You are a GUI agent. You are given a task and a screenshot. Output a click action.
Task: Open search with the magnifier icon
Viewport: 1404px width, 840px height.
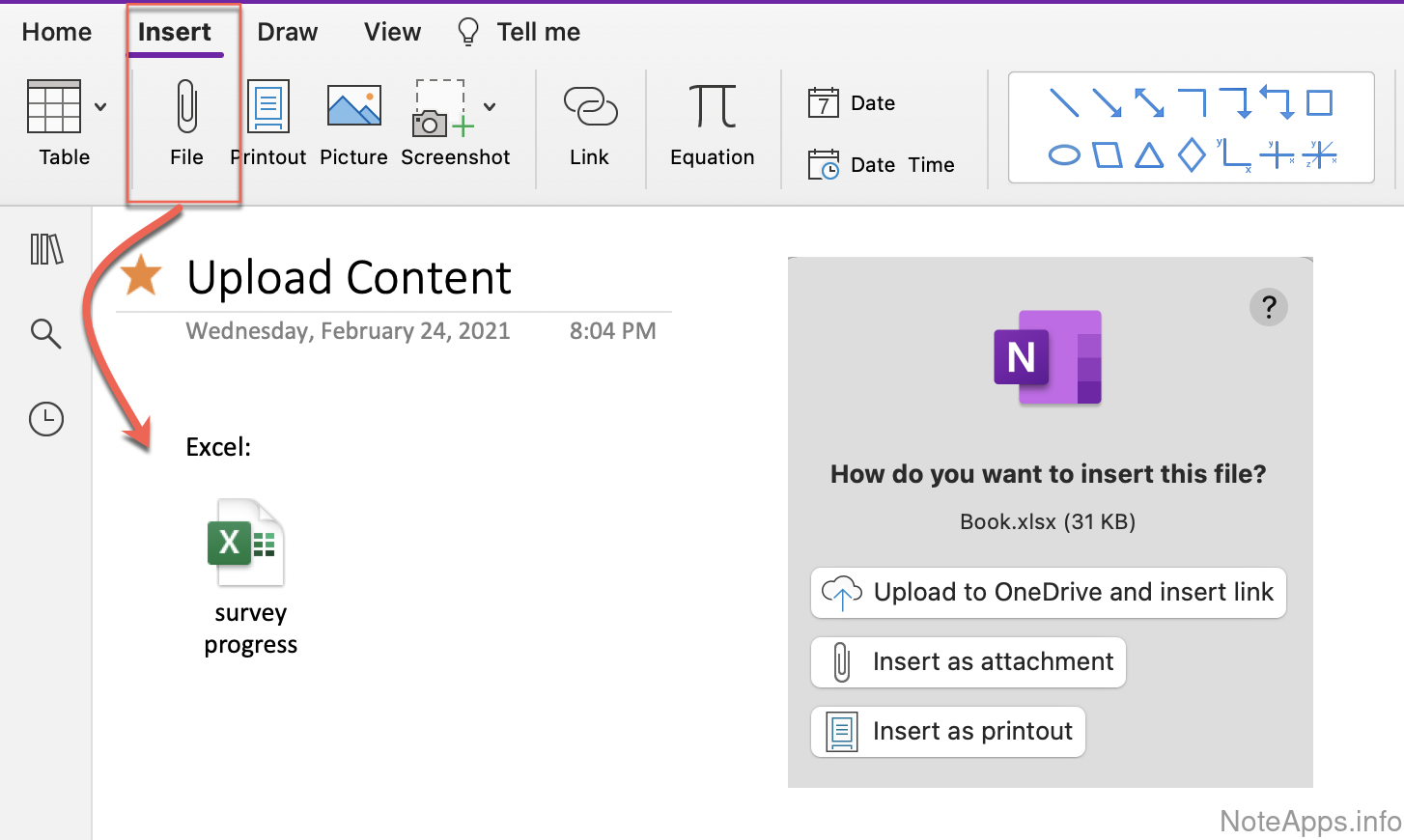coord(45,334)
